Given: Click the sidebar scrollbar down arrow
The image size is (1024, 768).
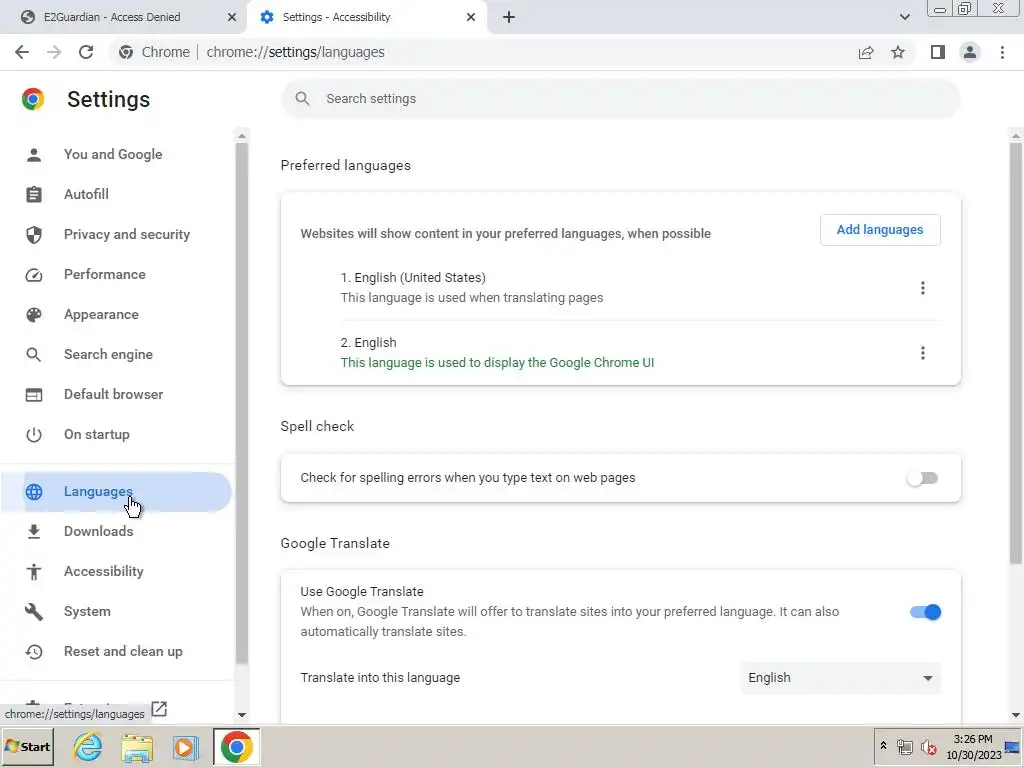Looking at the screenshot, I should [242, 715].
